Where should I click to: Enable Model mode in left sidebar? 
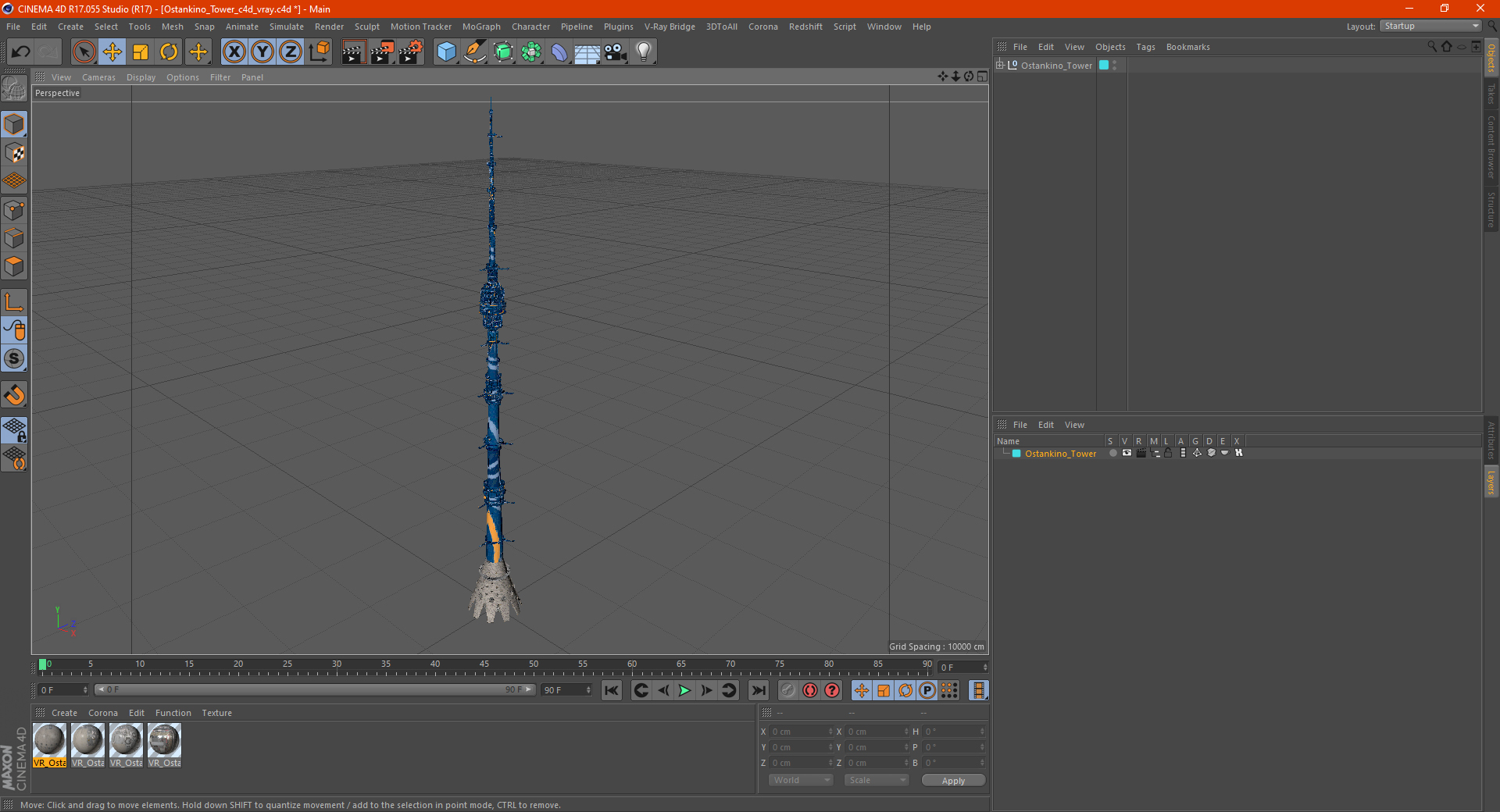(15, 125)
